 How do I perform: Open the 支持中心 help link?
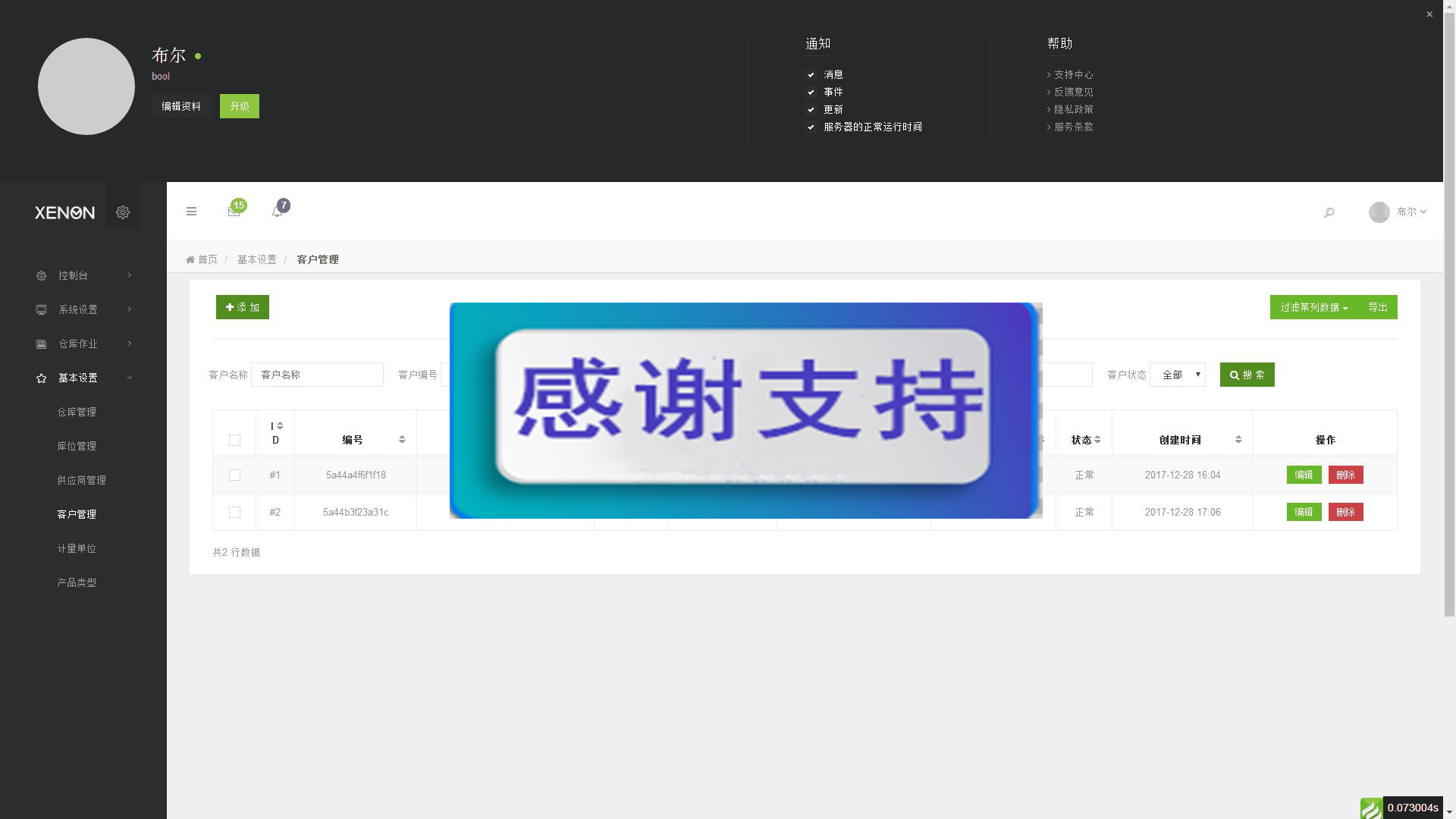[1073, 74]
